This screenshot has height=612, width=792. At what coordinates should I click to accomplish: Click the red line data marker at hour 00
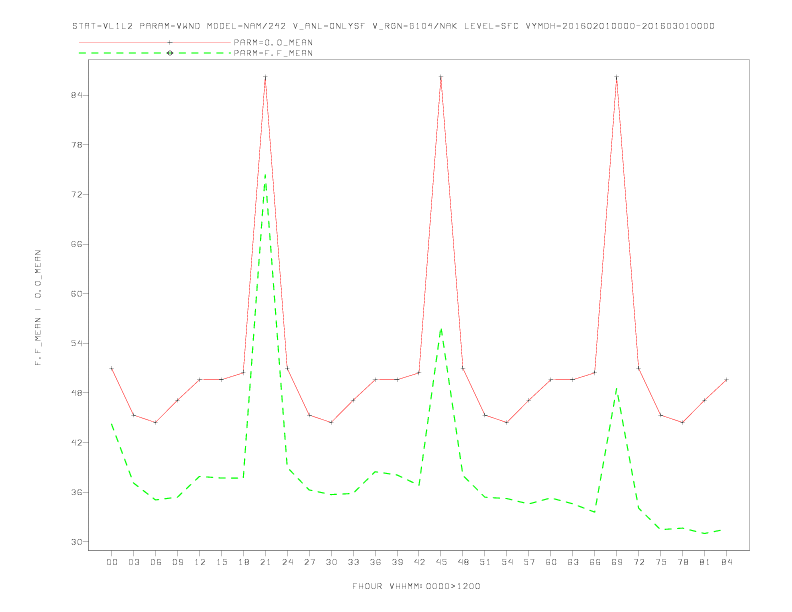pos(112,369)
